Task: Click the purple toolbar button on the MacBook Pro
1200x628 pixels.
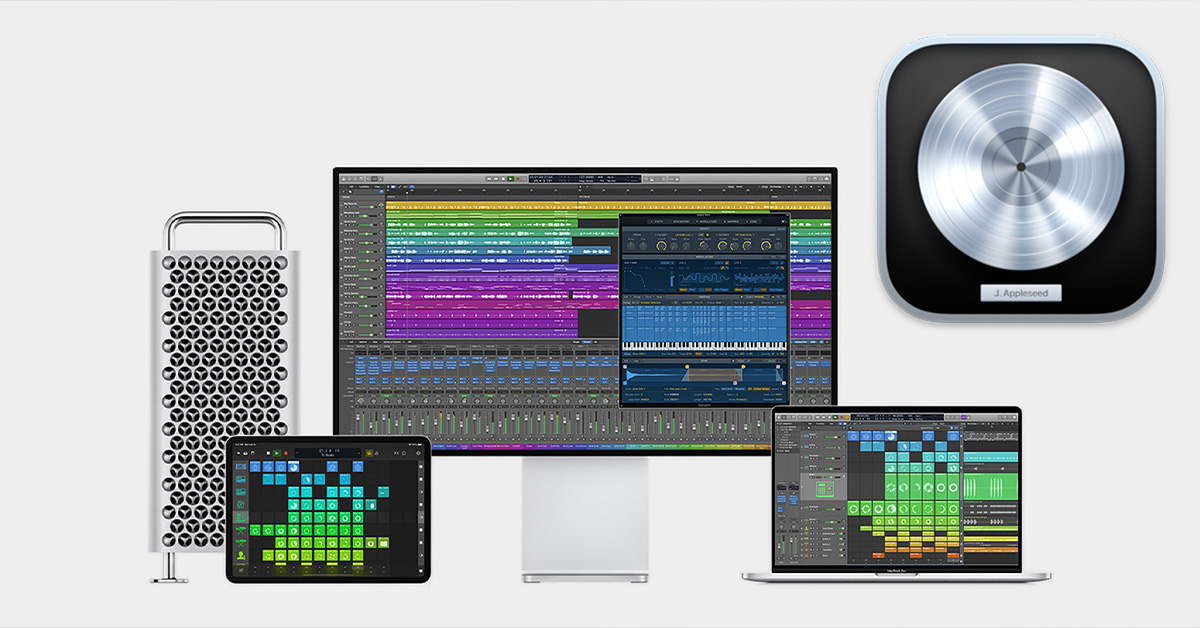Action: click(x=964, y=417)
